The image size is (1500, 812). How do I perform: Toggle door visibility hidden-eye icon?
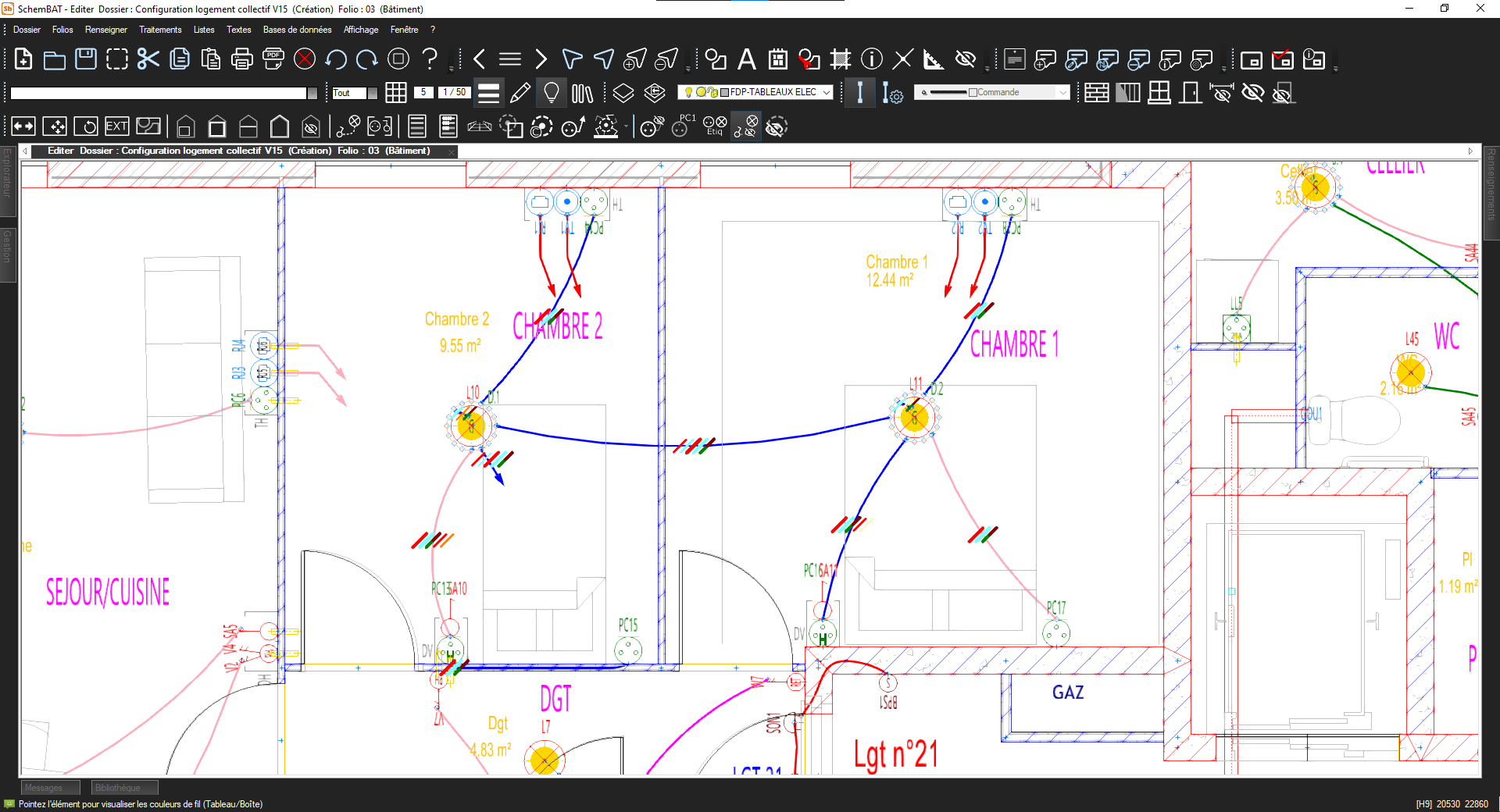(1283, 93)
